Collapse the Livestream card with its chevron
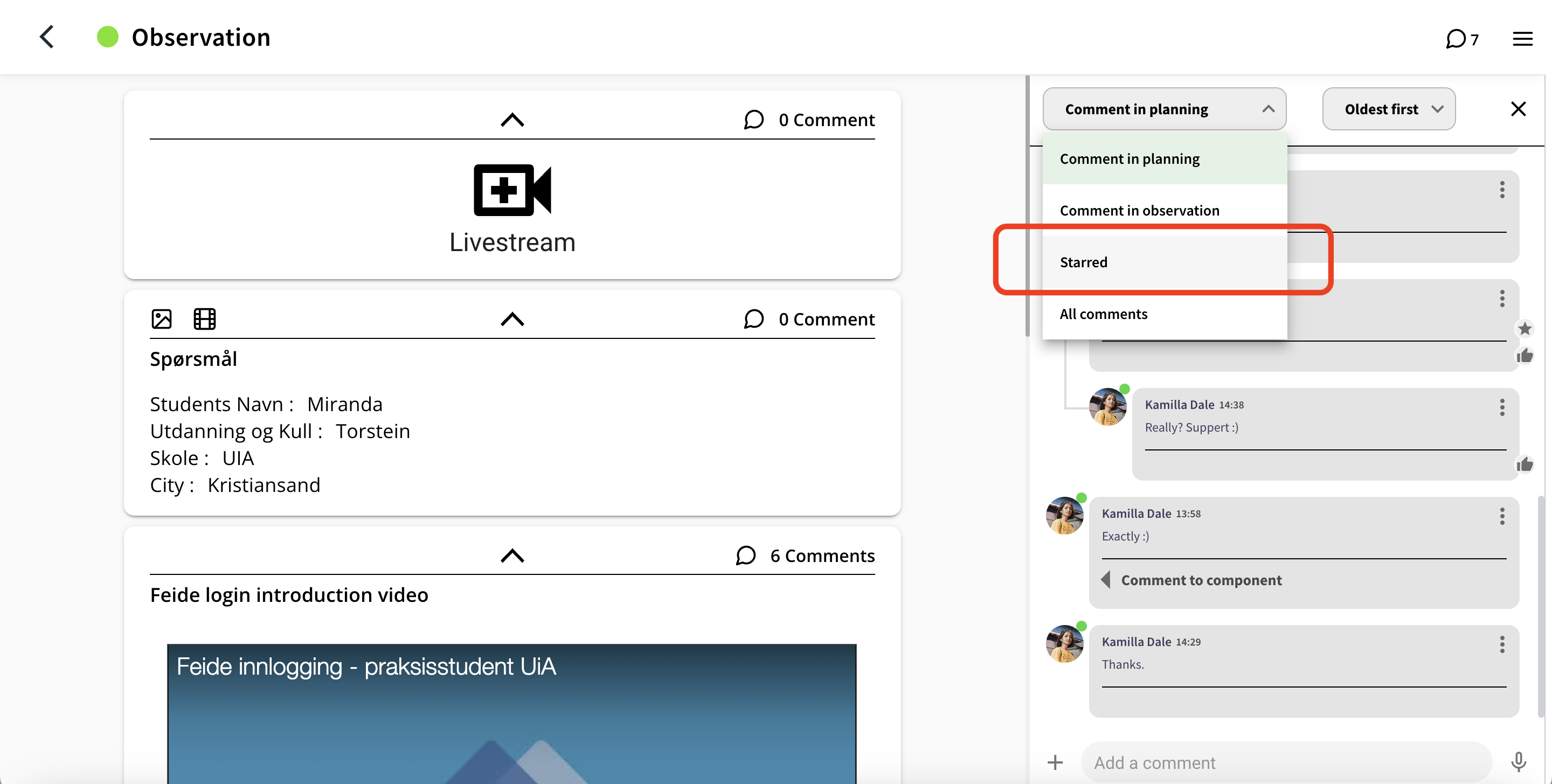The image size is (1552, 784). (x=511, y=120)
